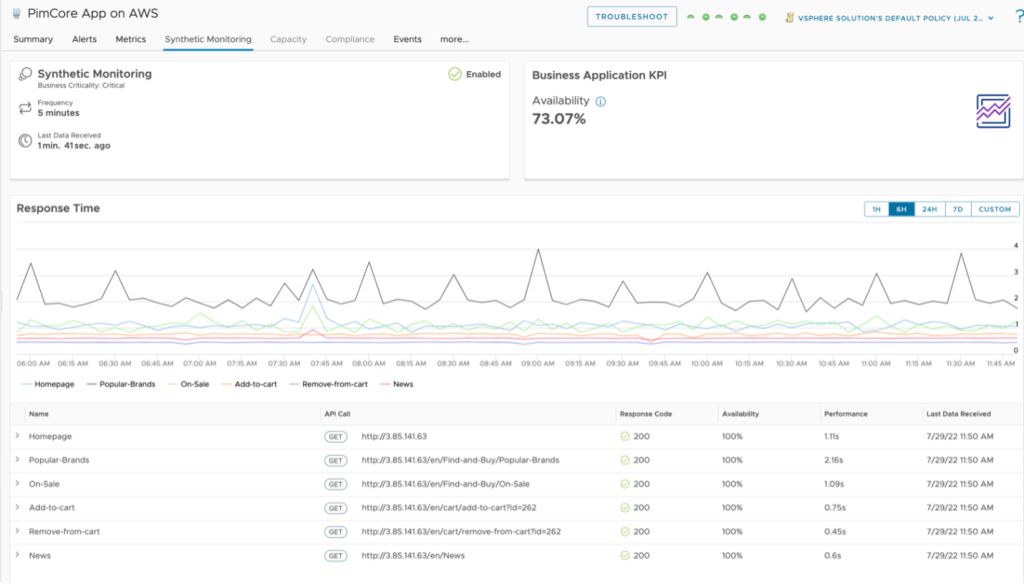Toggle Add-to-cart series in chart legend

[x=252, y=384]
